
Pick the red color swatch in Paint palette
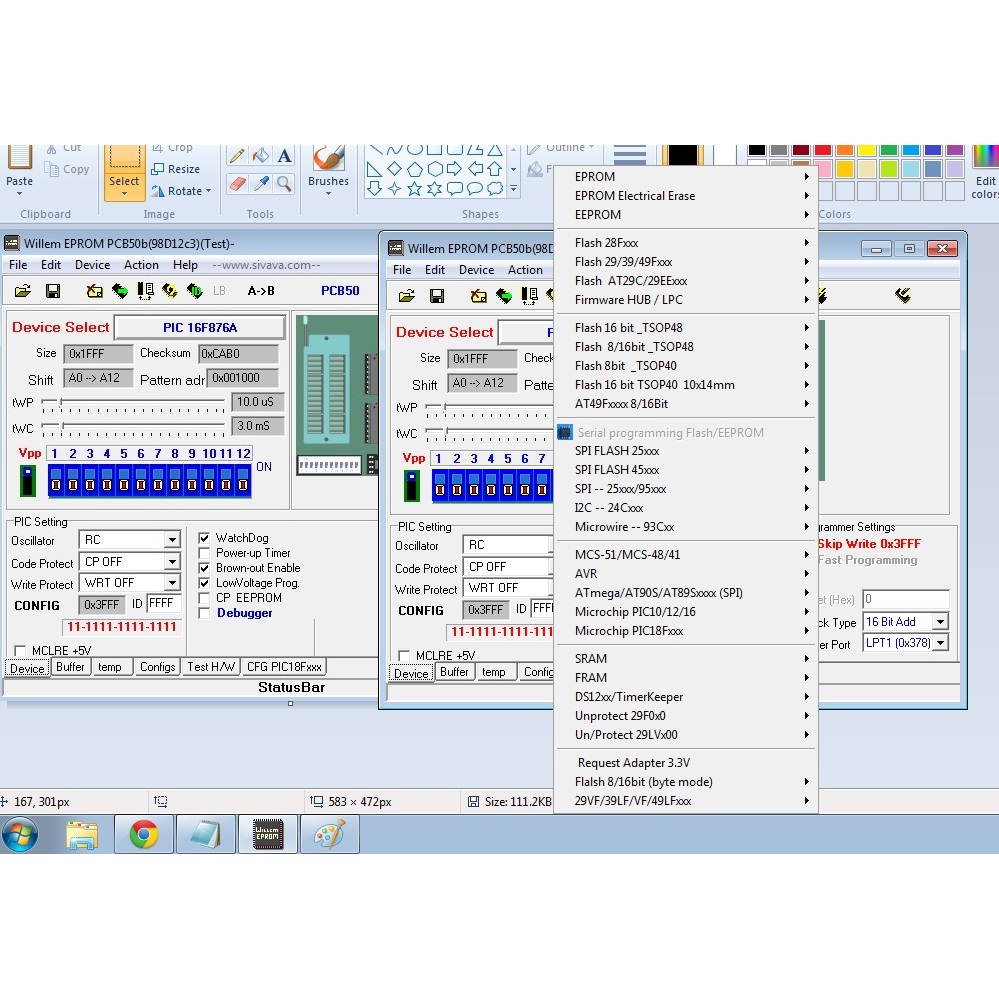pyautogui.click(x=823, y=150)
